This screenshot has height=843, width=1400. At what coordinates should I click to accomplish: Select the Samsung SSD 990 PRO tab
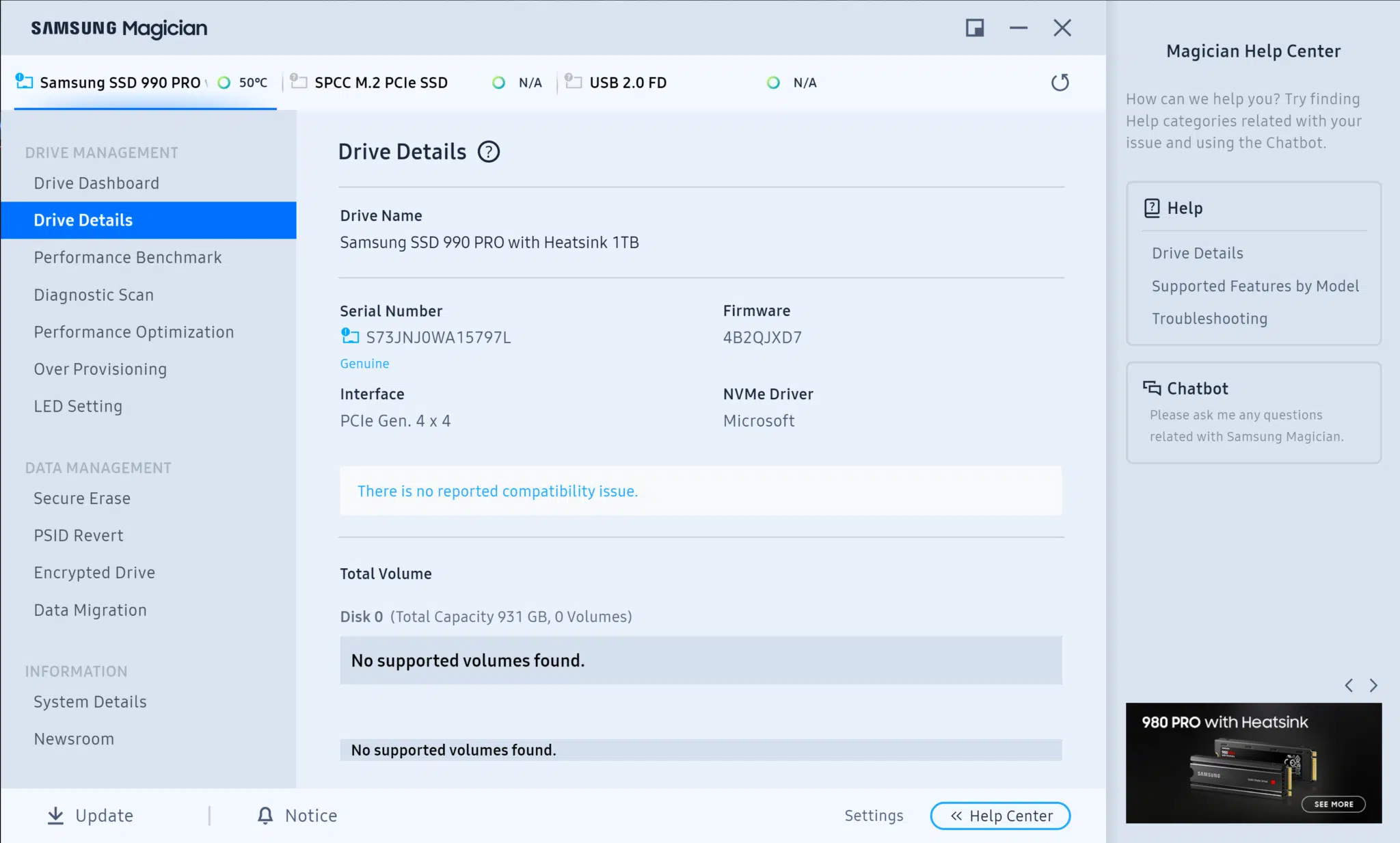[145, 83]
